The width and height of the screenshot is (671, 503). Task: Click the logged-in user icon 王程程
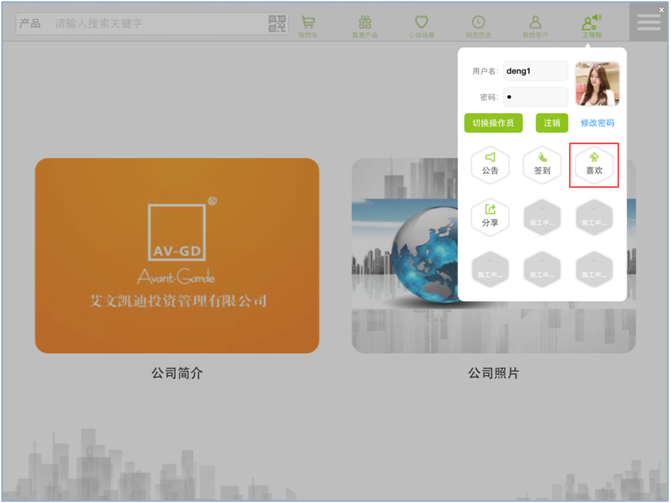pyautogui.click(x=592, y=26)
